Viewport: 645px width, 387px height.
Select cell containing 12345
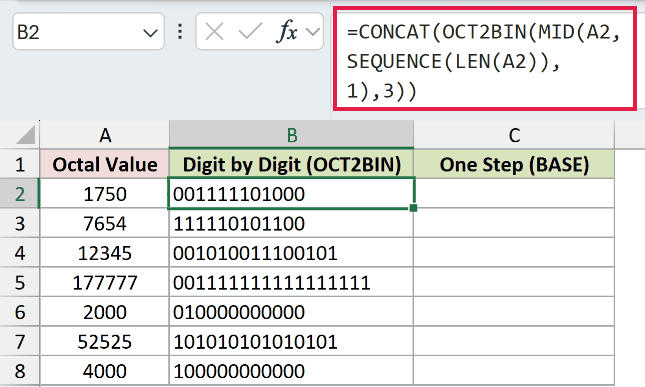(x=104, y=253)
